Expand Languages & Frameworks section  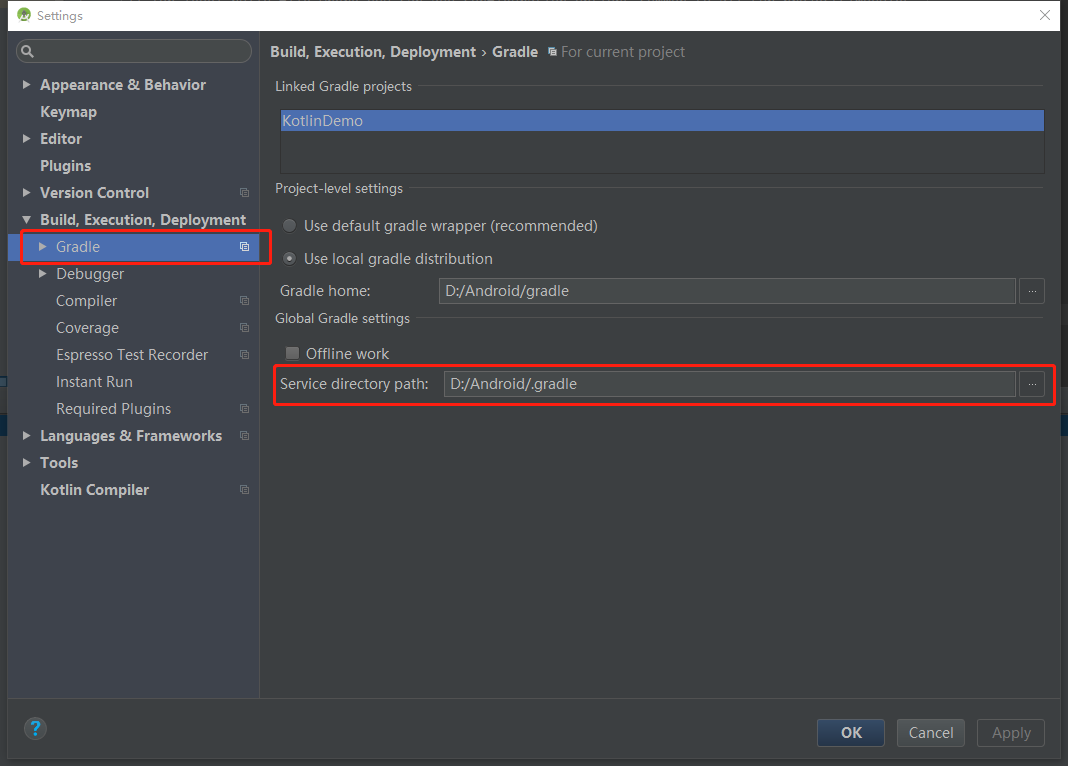pos(27,436)
